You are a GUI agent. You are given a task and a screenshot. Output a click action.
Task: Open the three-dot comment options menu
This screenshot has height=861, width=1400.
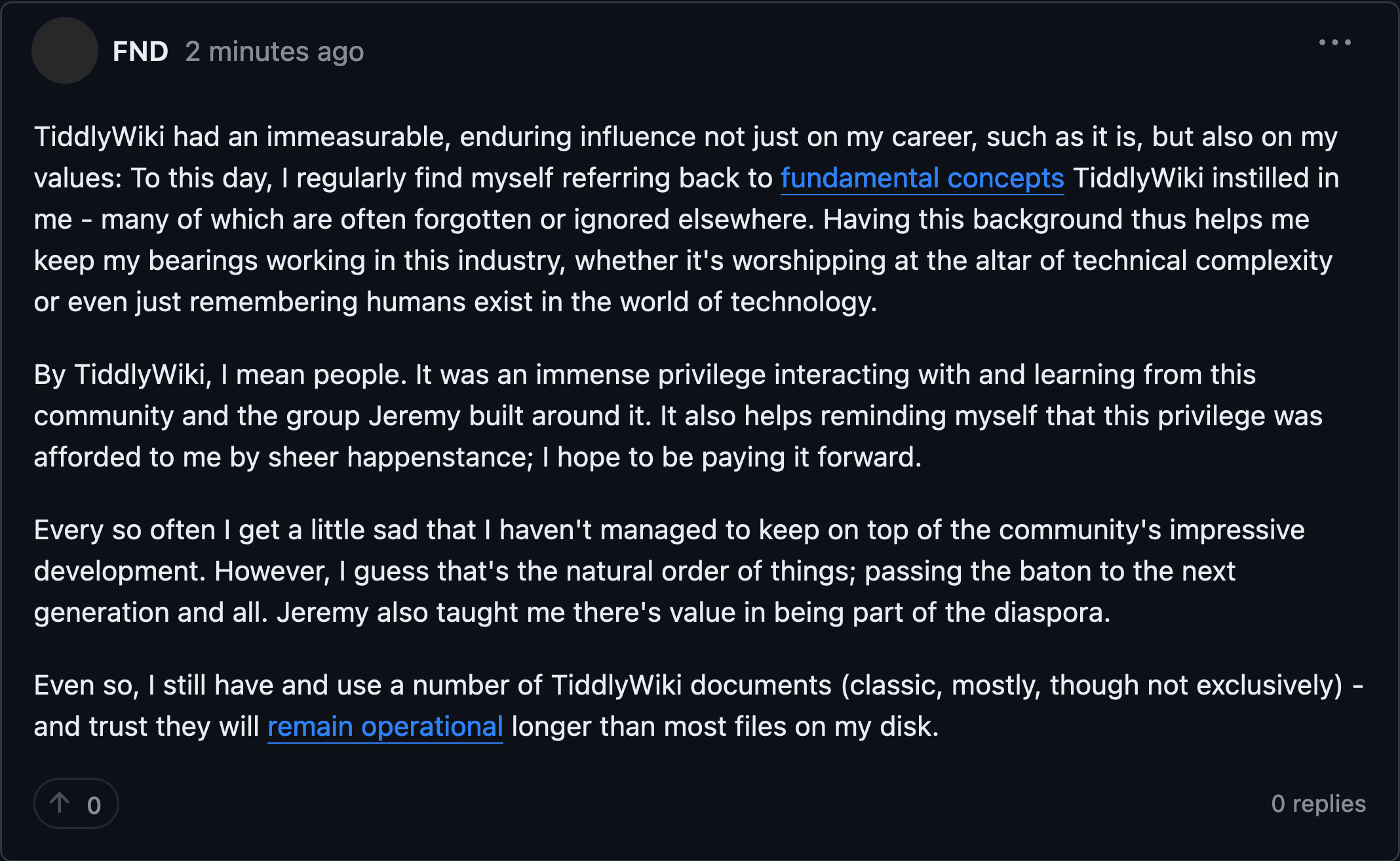coord(1334,43)
